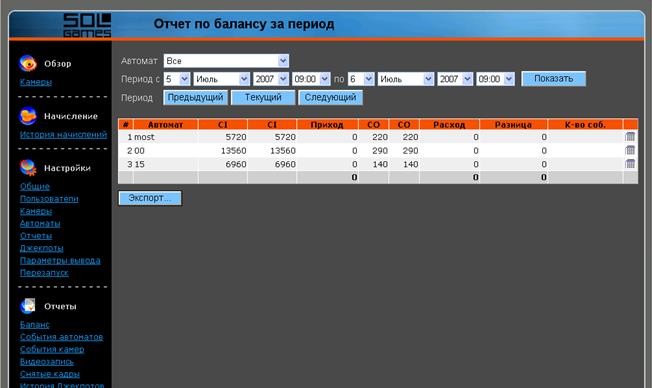This screenshot has width=652, height=388.
Task: Open Отчеты link under Настройки
Action: 36,236
